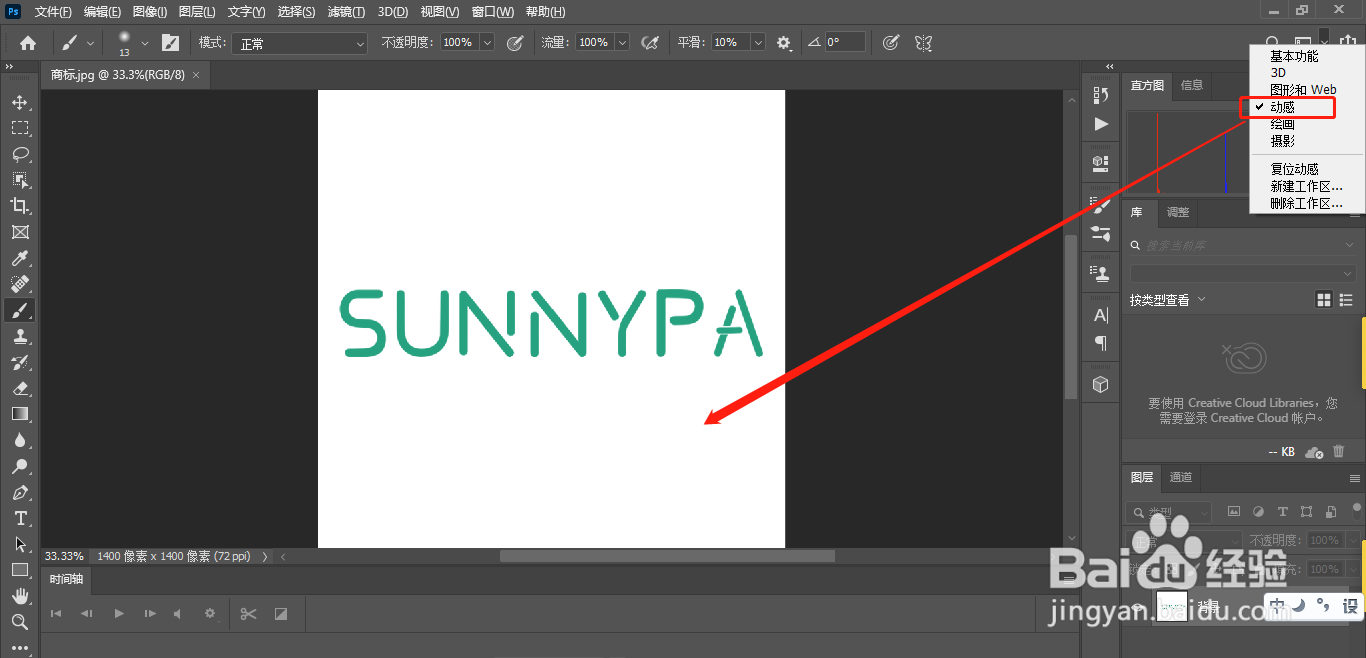Select the Lasso tool

click(x=20, y=154)
